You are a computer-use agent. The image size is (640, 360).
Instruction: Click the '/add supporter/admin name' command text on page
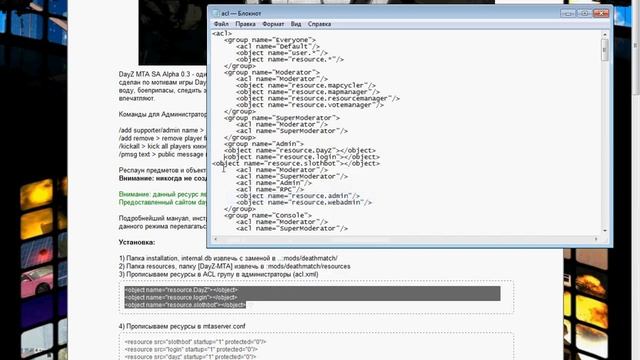click(x=161, y=130)
